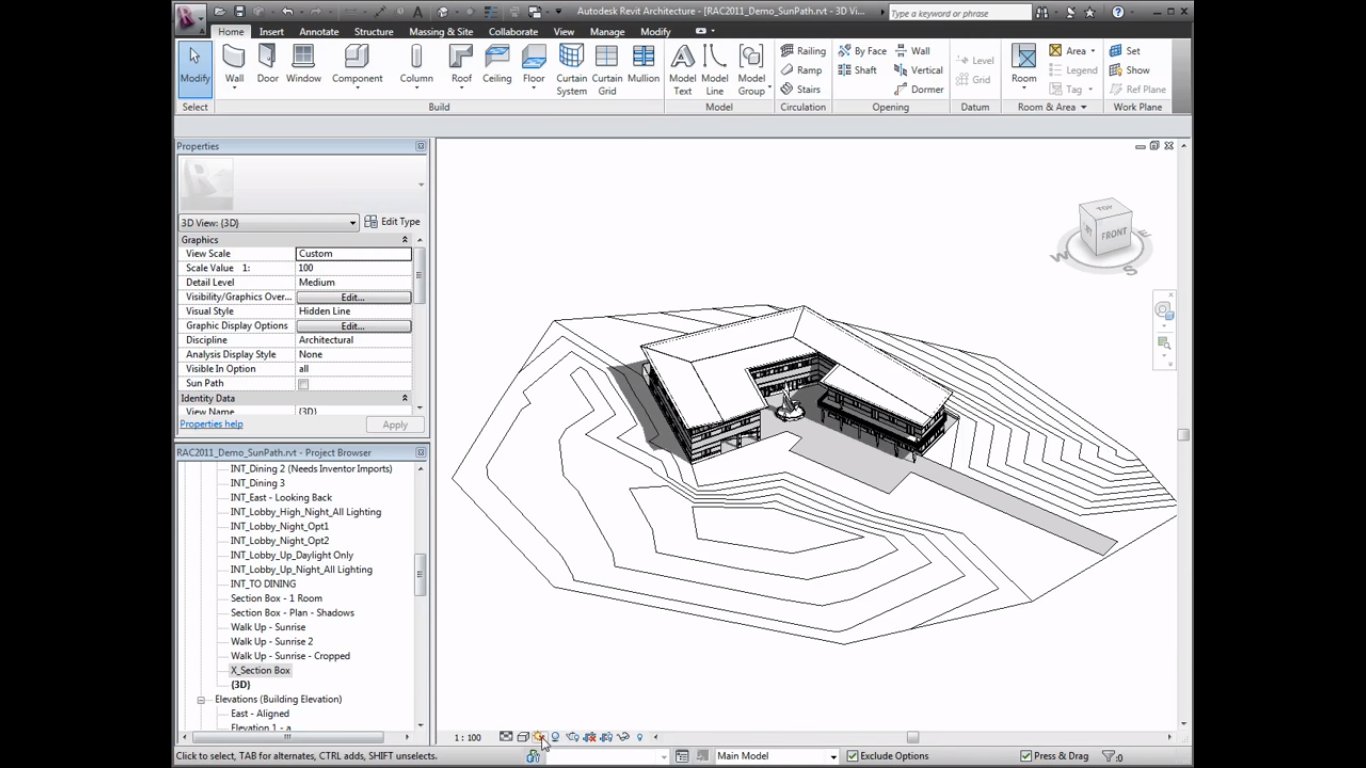Switch to the Annotate ribbon tab
Viewport: 1366px width, 768px height.
[319, 31]
